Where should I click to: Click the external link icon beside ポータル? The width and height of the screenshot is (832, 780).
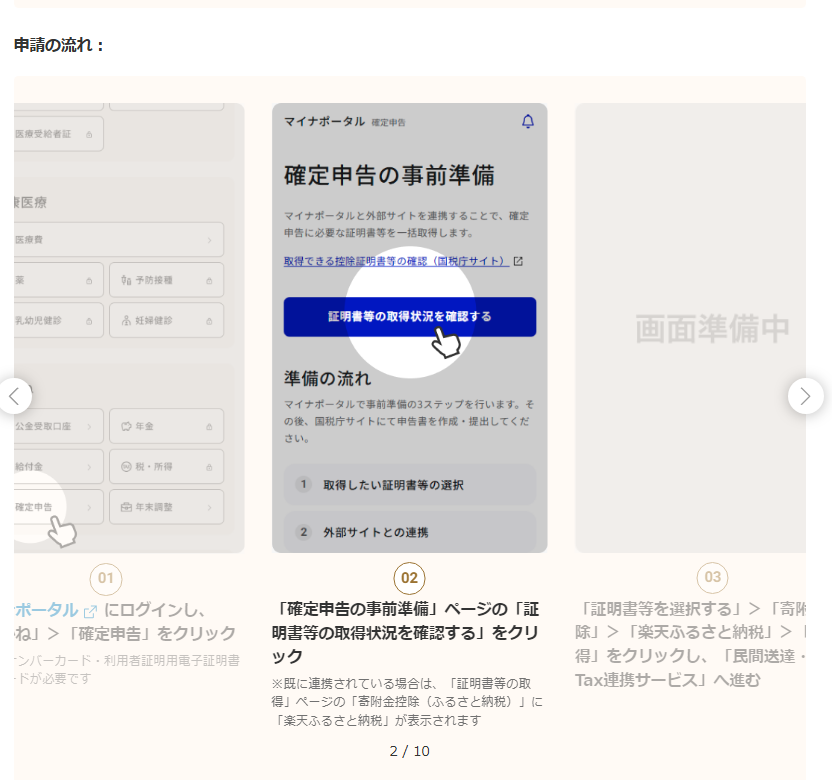tap(90, 611)
